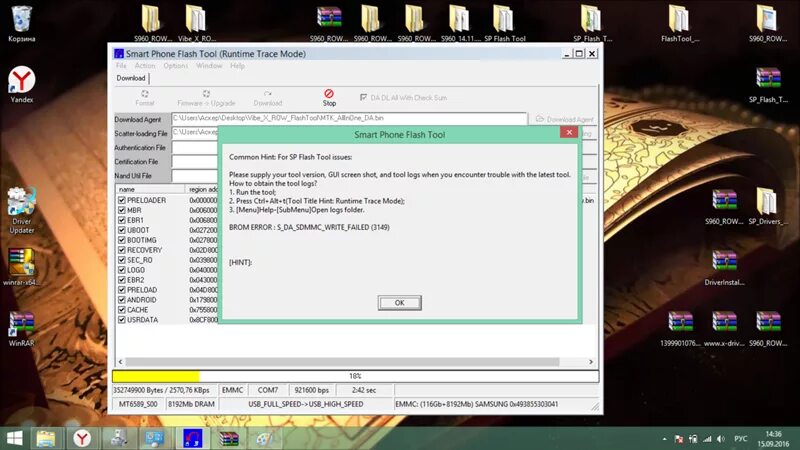This screenshot has height=450, width=800.
Task: Click the Download Agent path field
Action: (x=349, y=118)
